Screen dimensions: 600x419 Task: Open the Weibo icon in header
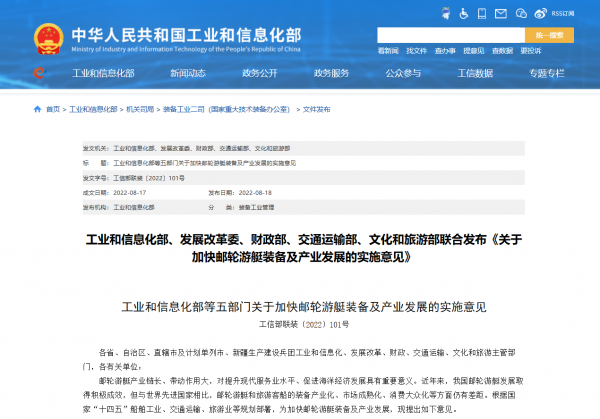540,14
